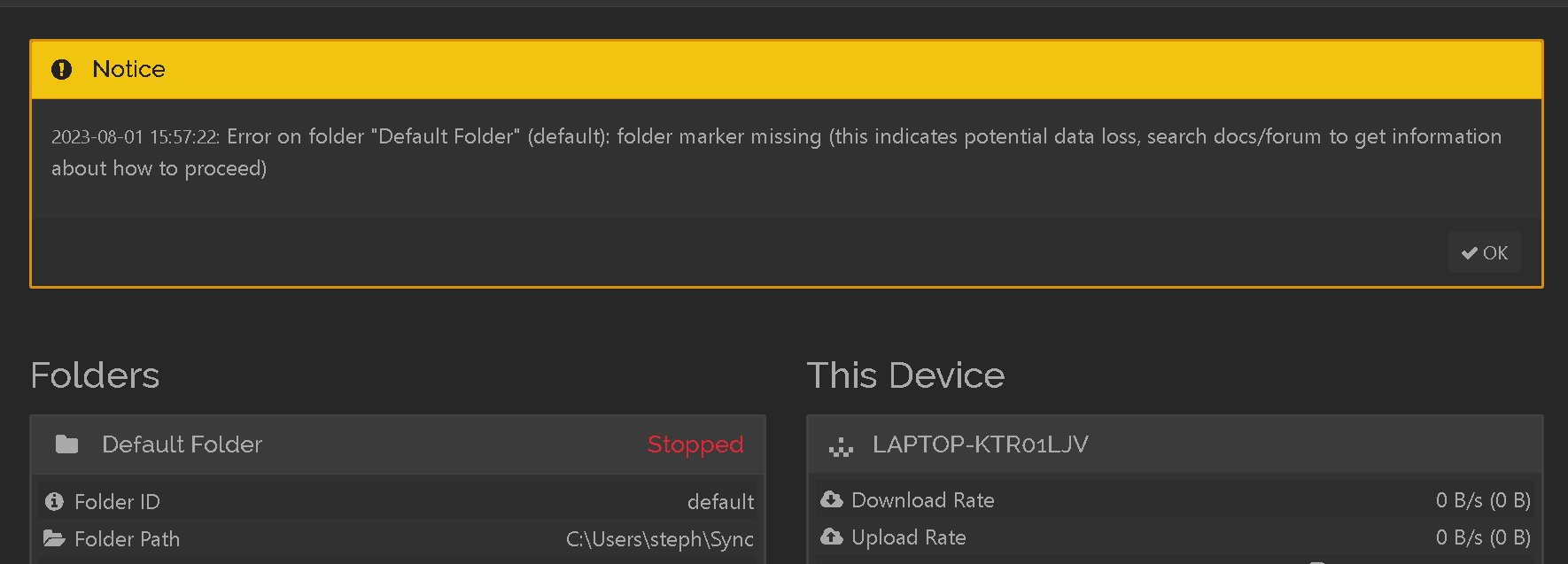Click the folder icon beside Default Folder

click(67, 444)
